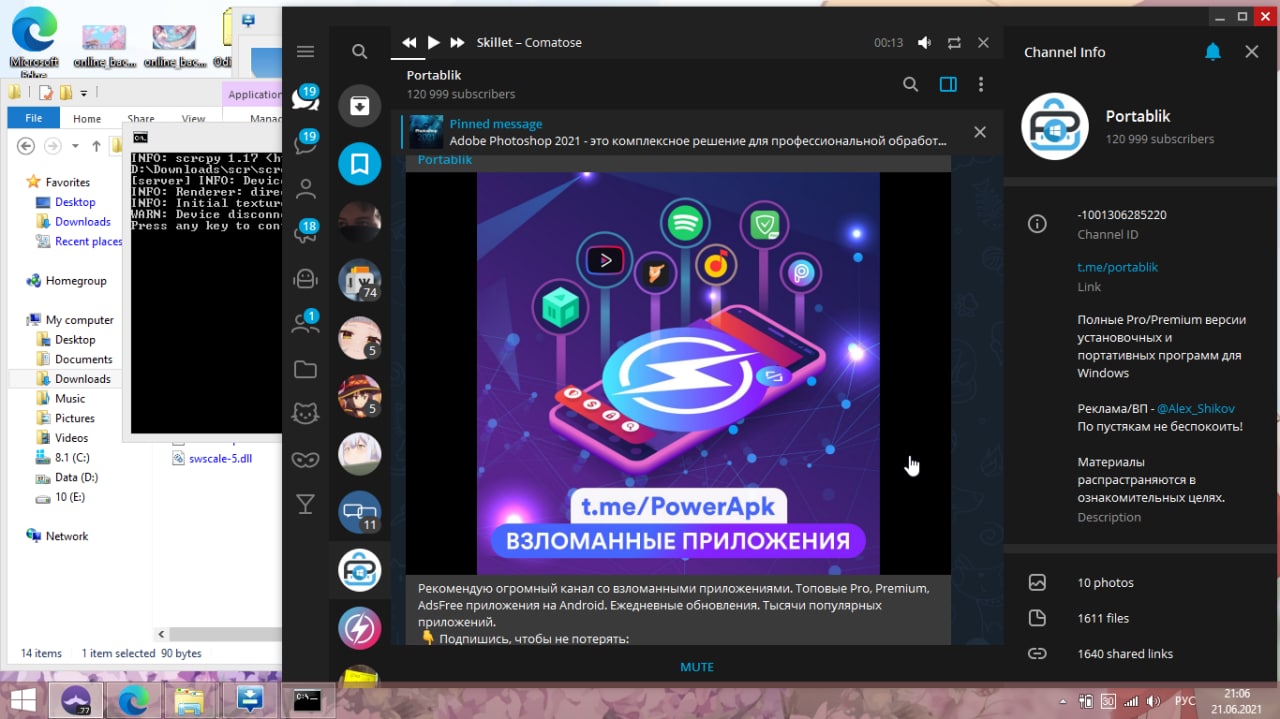The width and height of the screenshot is (1280, 719).
Task: Switch to Explorer's View ribbon tab
Action: [x=194, y=118]
